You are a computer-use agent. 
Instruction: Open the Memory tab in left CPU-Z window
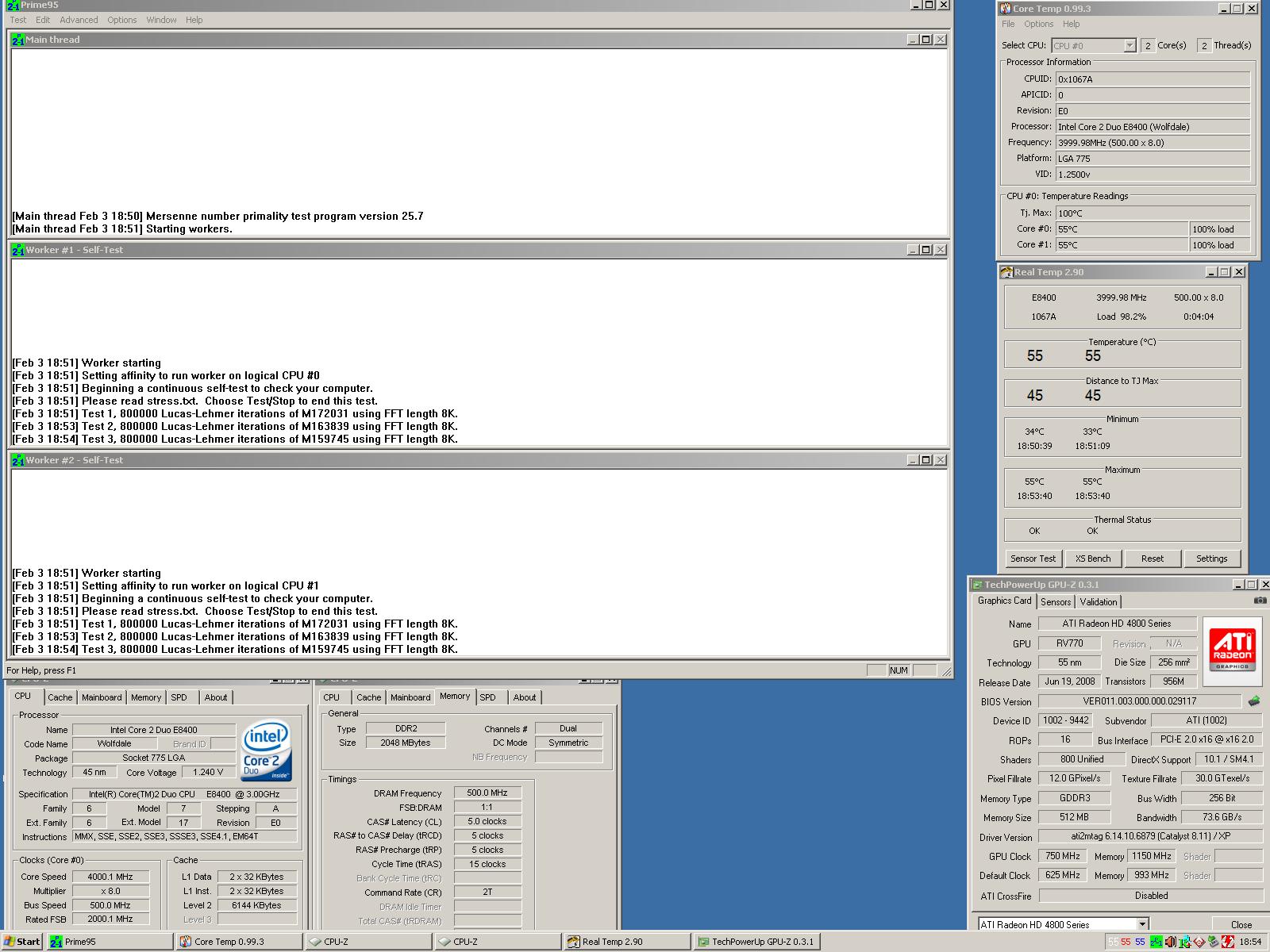pyautogui.click(x=146, y=697)
